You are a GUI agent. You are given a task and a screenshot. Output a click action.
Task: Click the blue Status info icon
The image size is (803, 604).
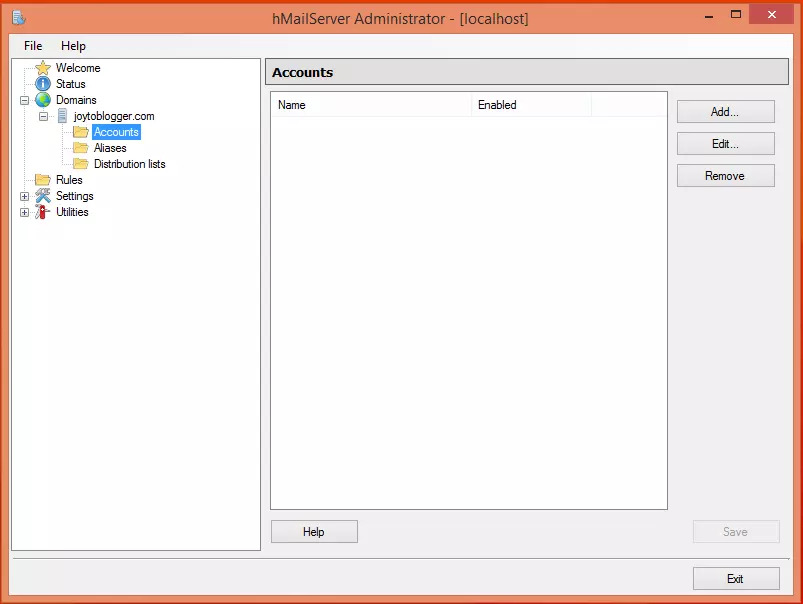tap(43, 84)
